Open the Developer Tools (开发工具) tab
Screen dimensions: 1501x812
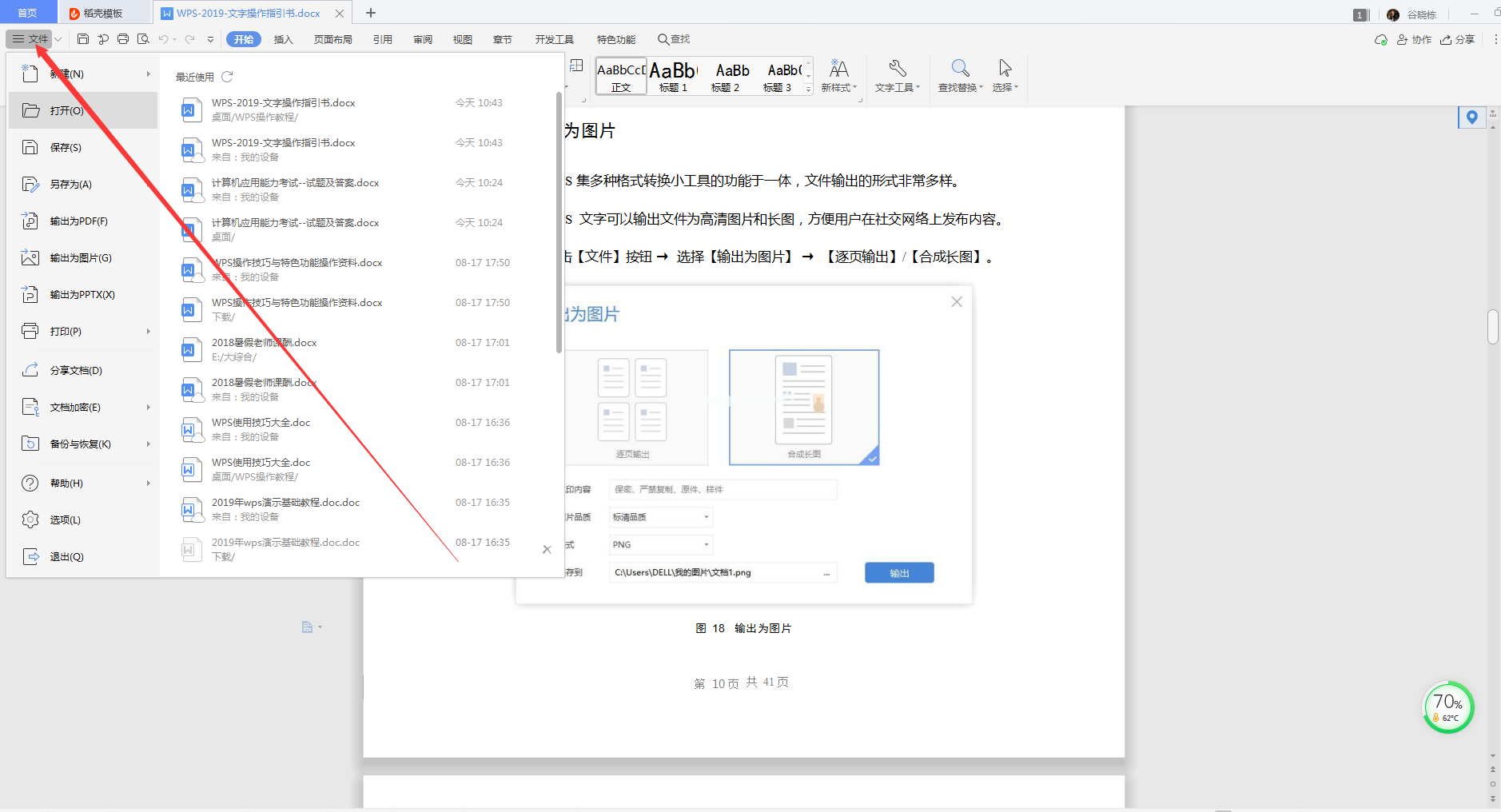(x=555, y=39)
